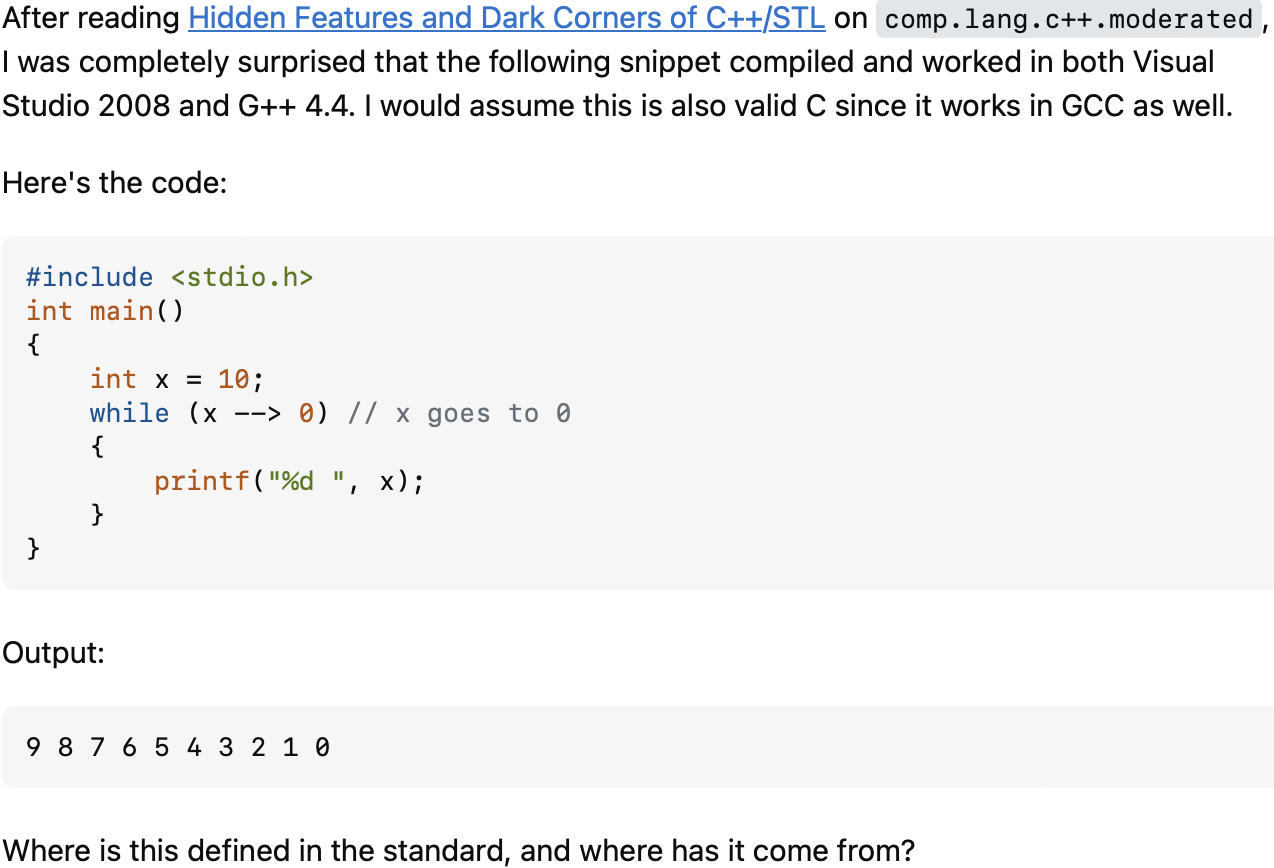Click the while keyword in the snippet
The width and height of the screenshot is (1274, 868).
[129, 413]
